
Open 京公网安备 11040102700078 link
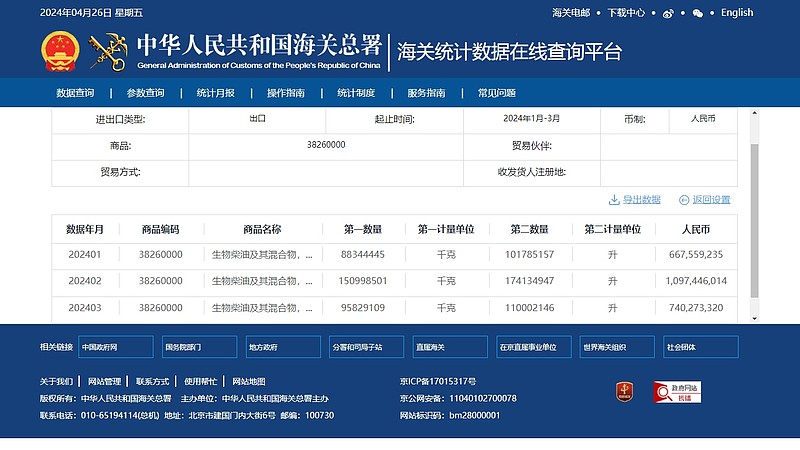pos(458,398)
